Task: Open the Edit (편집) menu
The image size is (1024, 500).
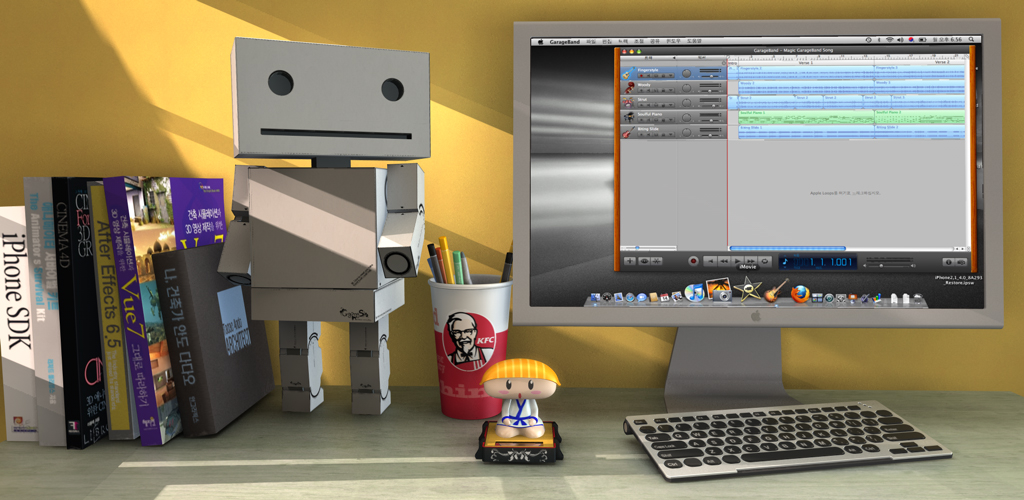Action: pyautogui.click(x=607, y=40)
